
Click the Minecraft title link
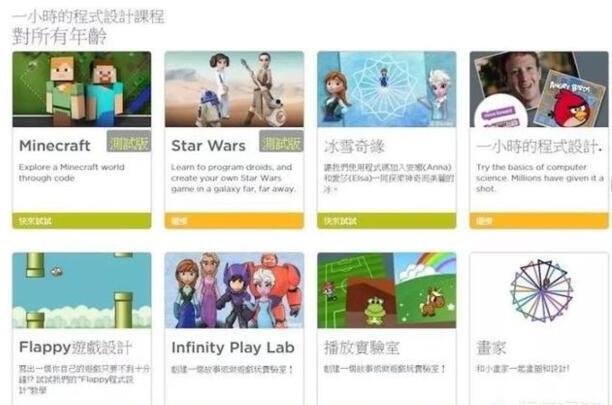coord(55,146)
